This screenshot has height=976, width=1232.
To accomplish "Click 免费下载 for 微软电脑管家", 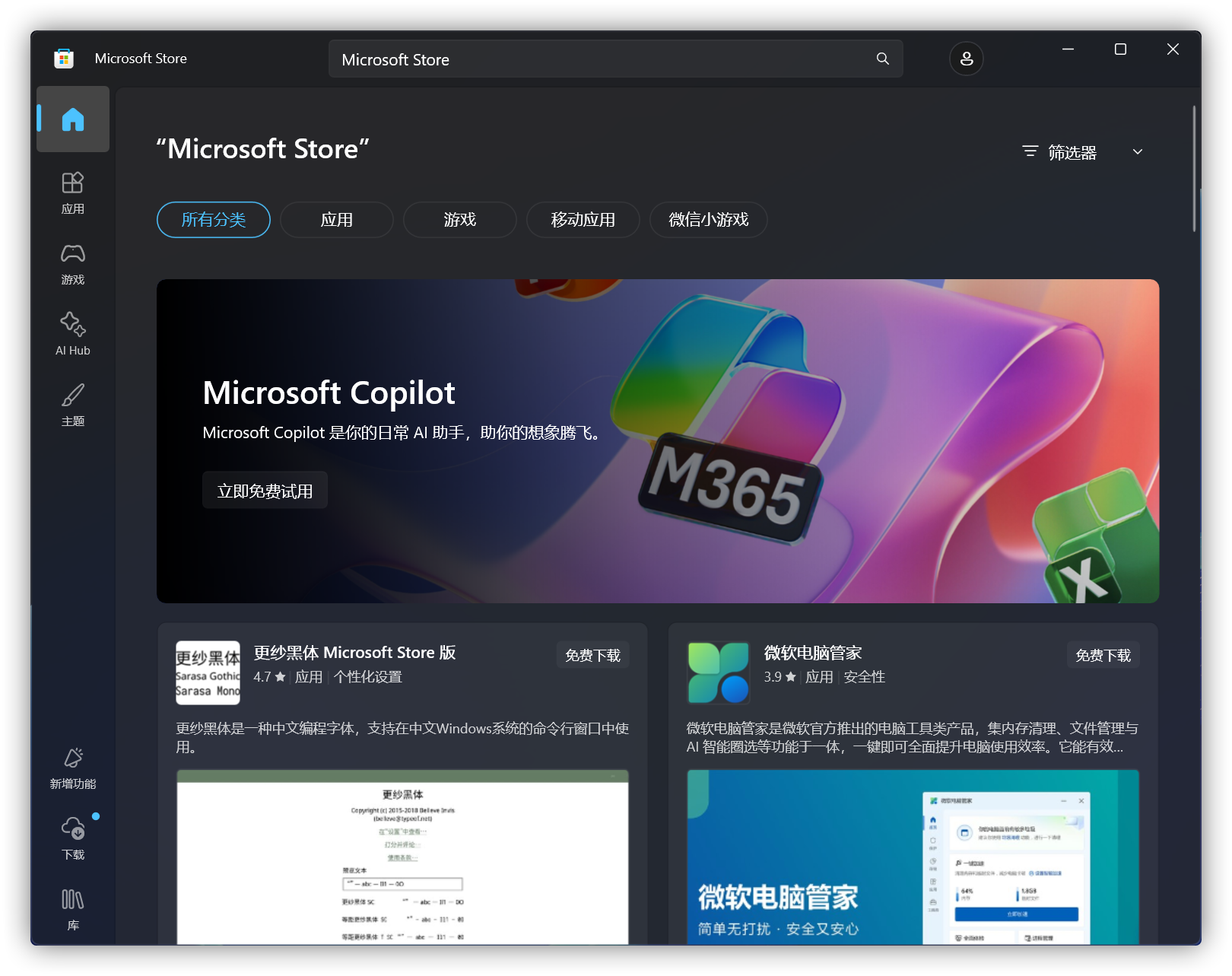I will coord(1103,655).
